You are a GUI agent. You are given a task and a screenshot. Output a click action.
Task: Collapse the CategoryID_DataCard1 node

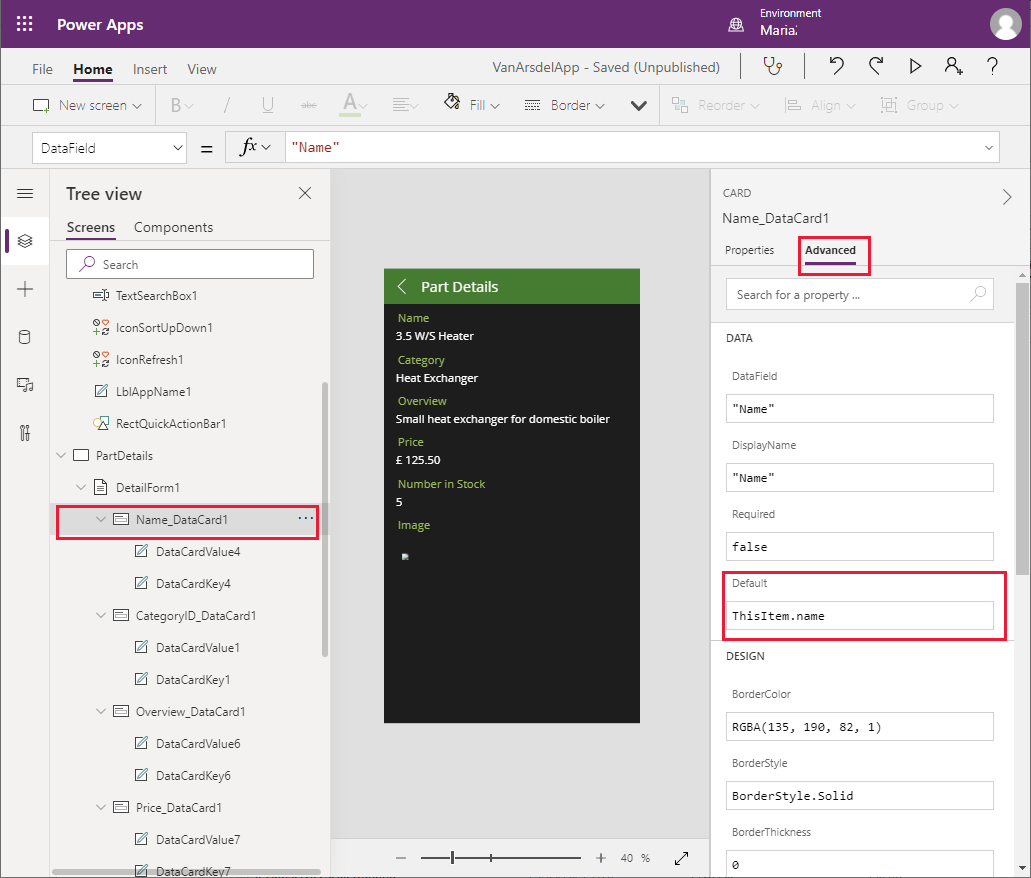point(101,615)
